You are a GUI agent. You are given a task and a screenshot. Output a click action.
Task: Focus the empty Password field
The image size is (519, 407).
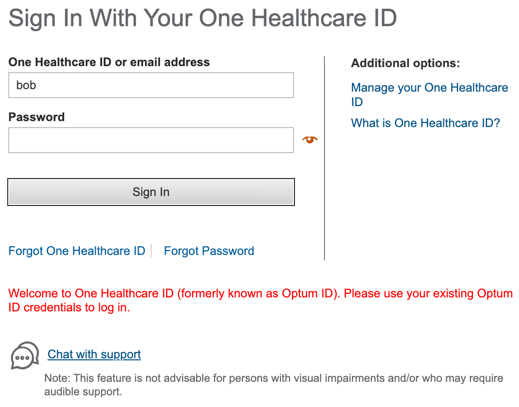point(151,140)
